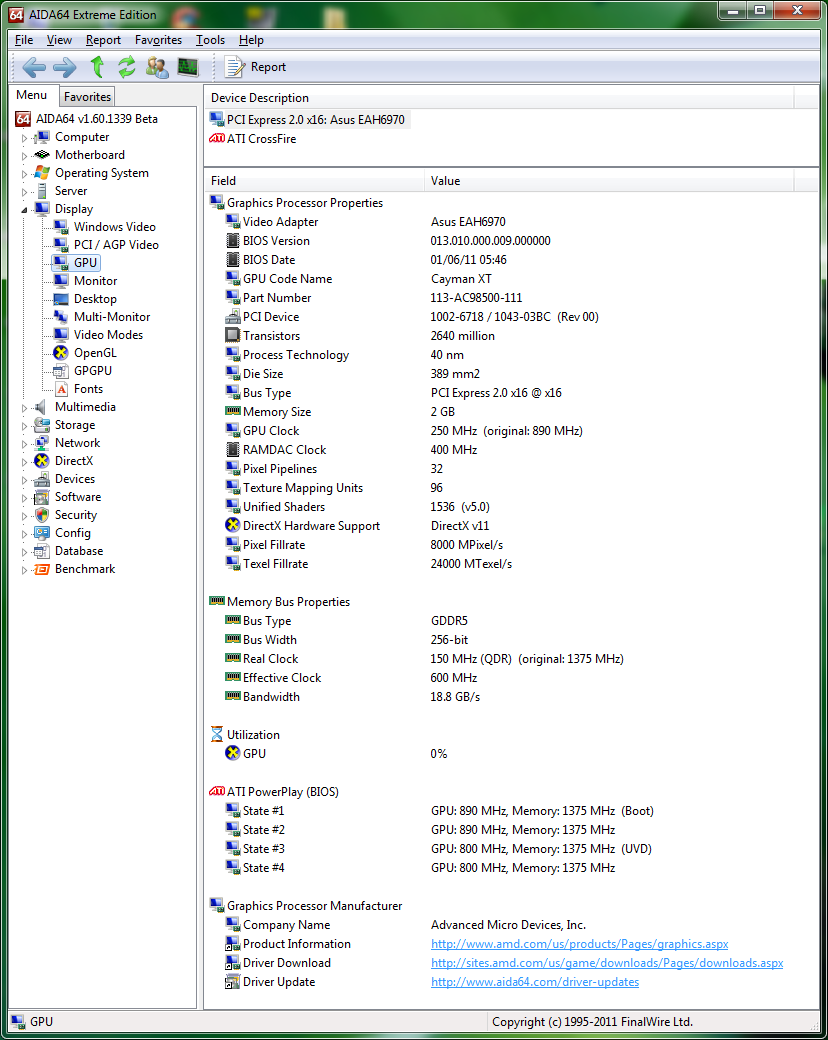Refresh using the green circular arrows icon
This screenshot has height=1040, width=828.
point(127,67)
